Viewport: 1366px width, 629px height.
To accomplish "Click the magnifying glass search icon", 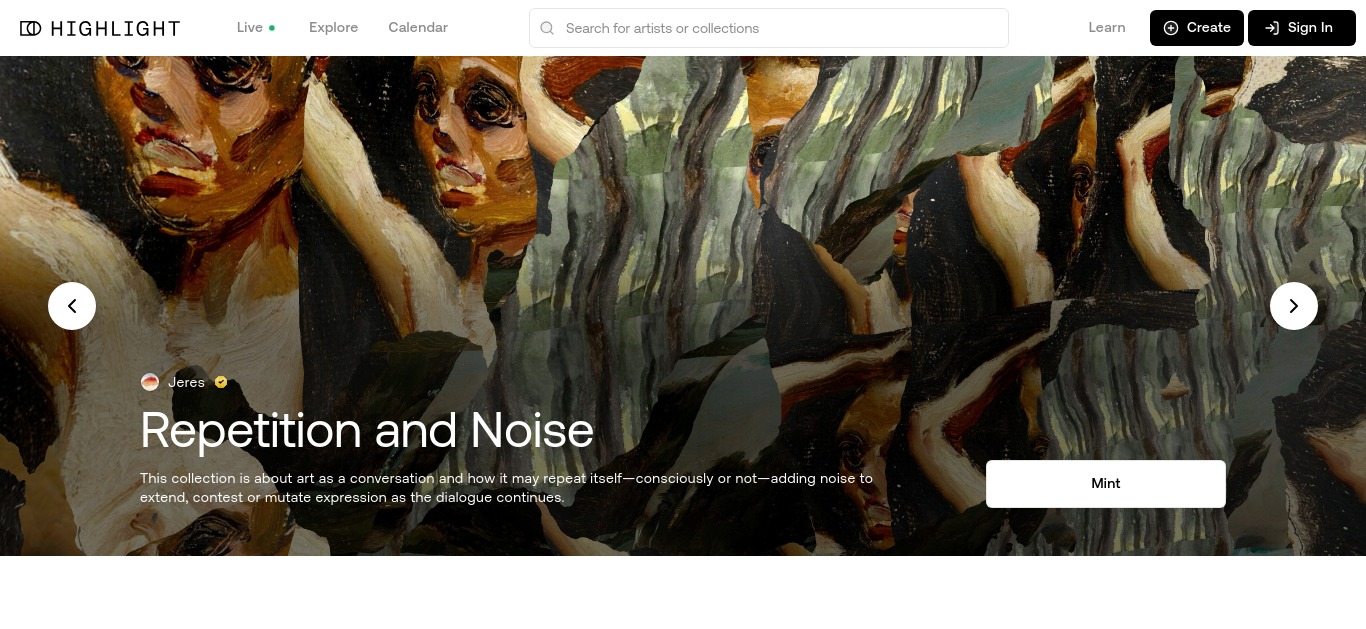I will [x=547, y=28].
